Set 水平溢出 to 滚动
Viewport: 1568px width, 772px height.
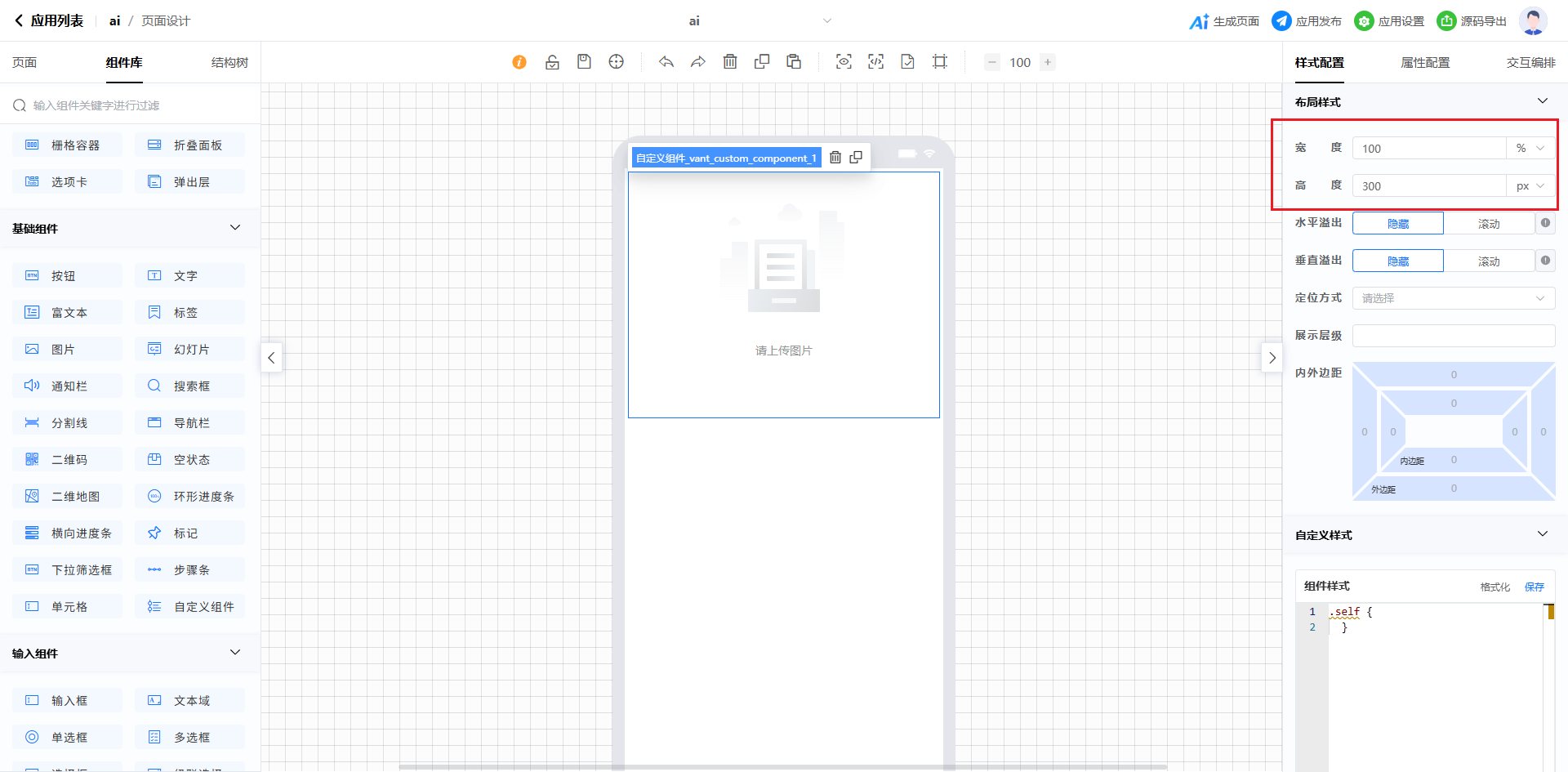click(1488, 224)
